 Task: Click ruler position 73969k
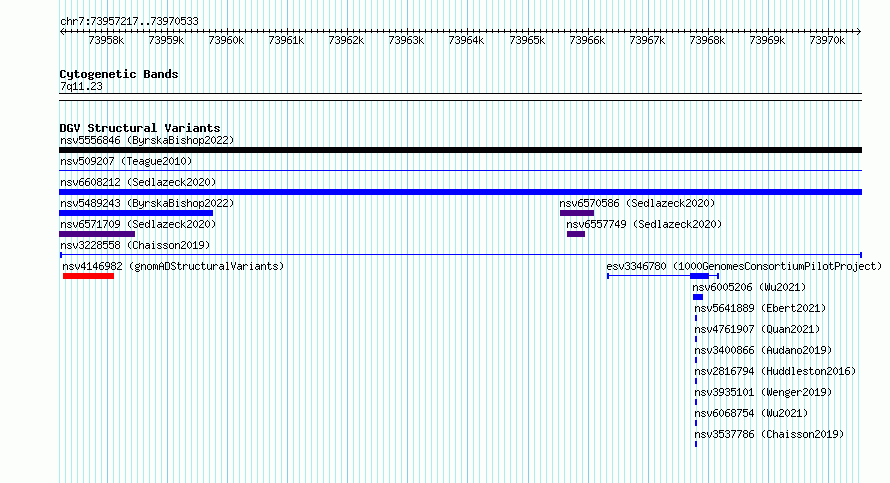pyautogui.click(x=767, y=40)
